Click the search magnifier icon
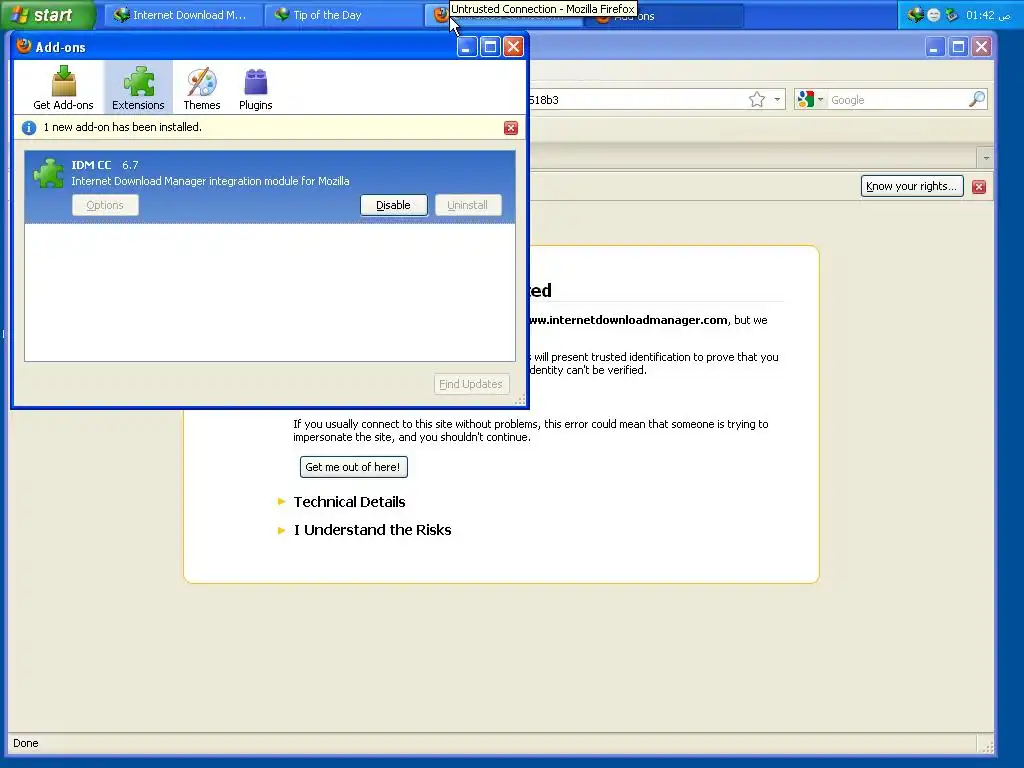This screenshot has width=1024, height=768. 976,99
